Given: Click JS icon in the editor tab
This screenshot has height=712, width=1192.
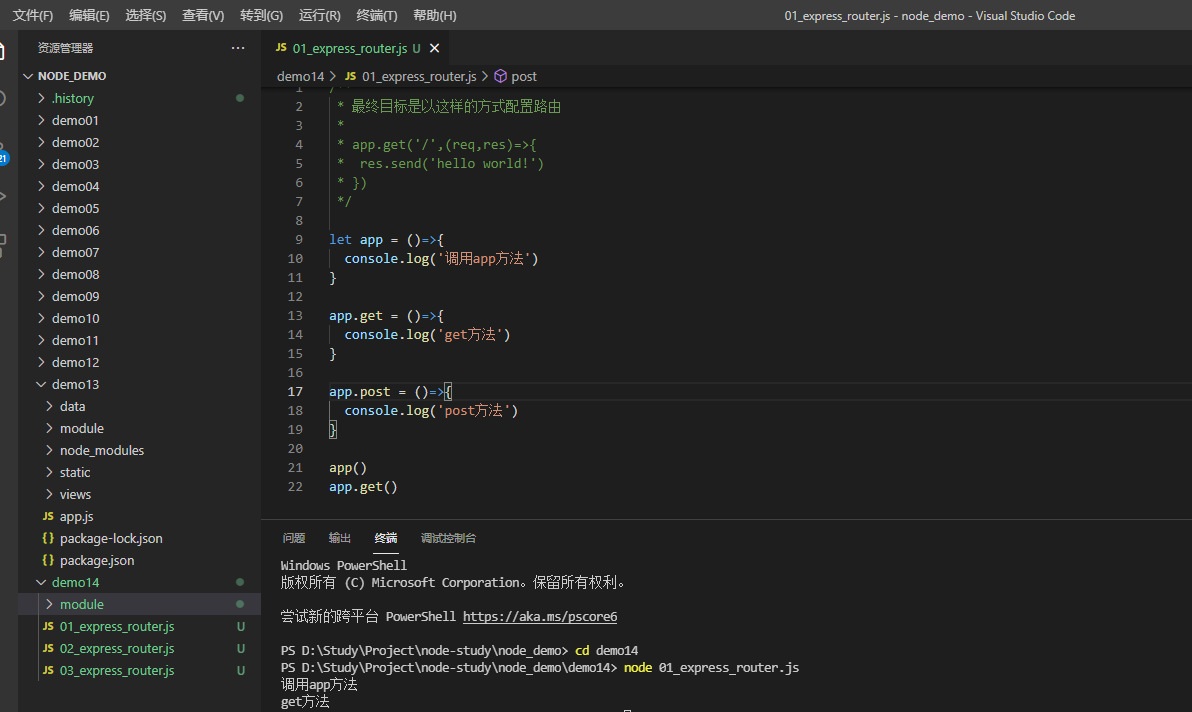Looking at the screenshot, I should (x=281, y=48).
